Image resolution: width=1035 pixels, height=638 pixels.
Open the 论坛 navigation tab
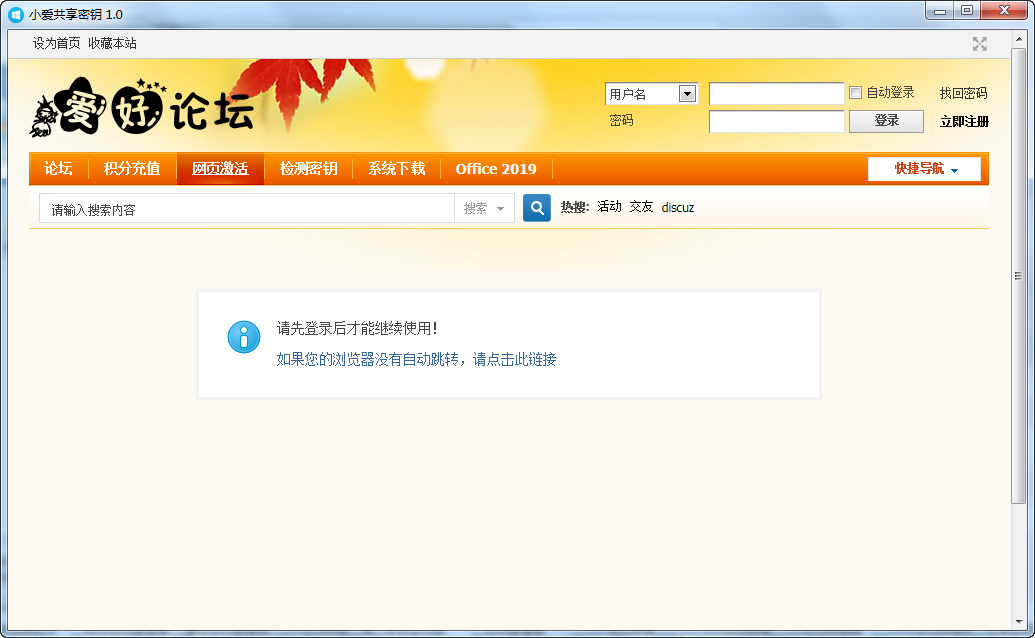58,169
